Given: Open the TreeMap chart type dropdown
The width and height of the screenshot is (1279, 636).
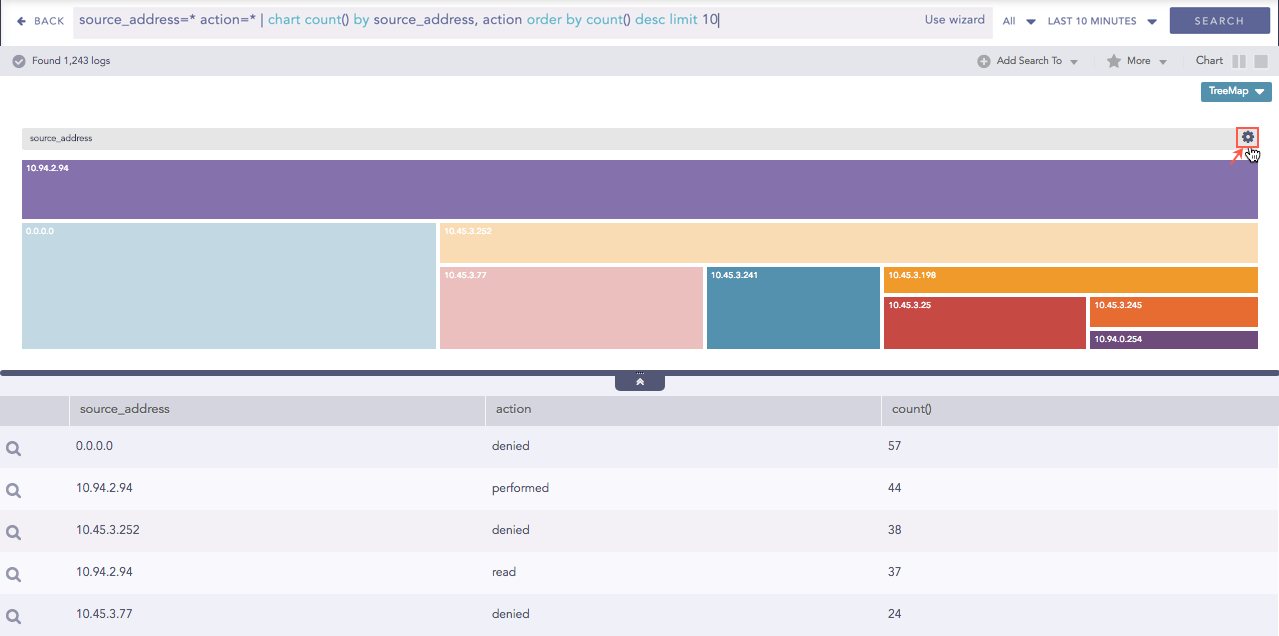Looking at the screenshot, I should pos(1235,91).
